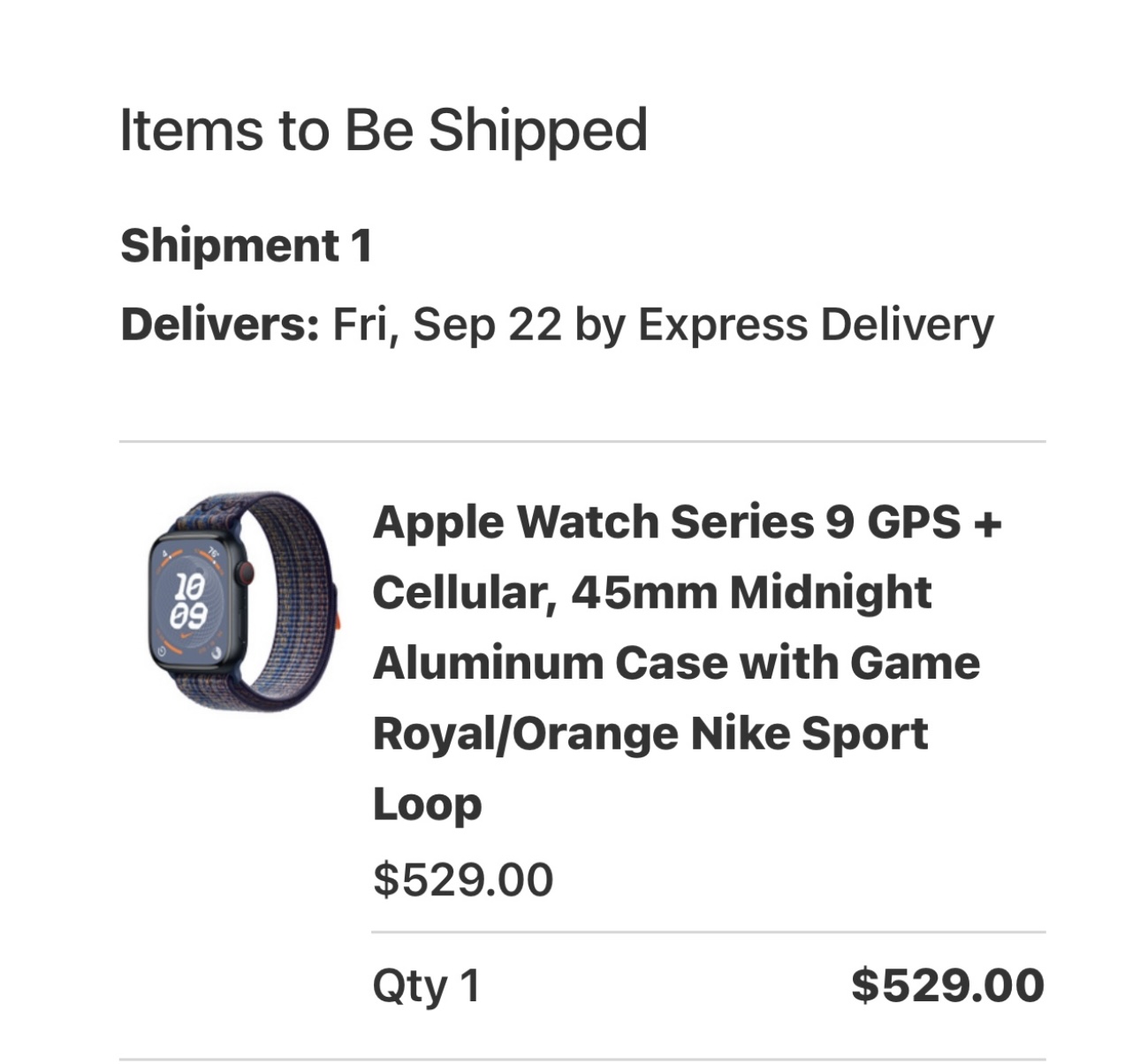Screen dimensions: 1140x1064
Task: Click "Aluminum Case with Game" title line
Action: tap(676, 663)
